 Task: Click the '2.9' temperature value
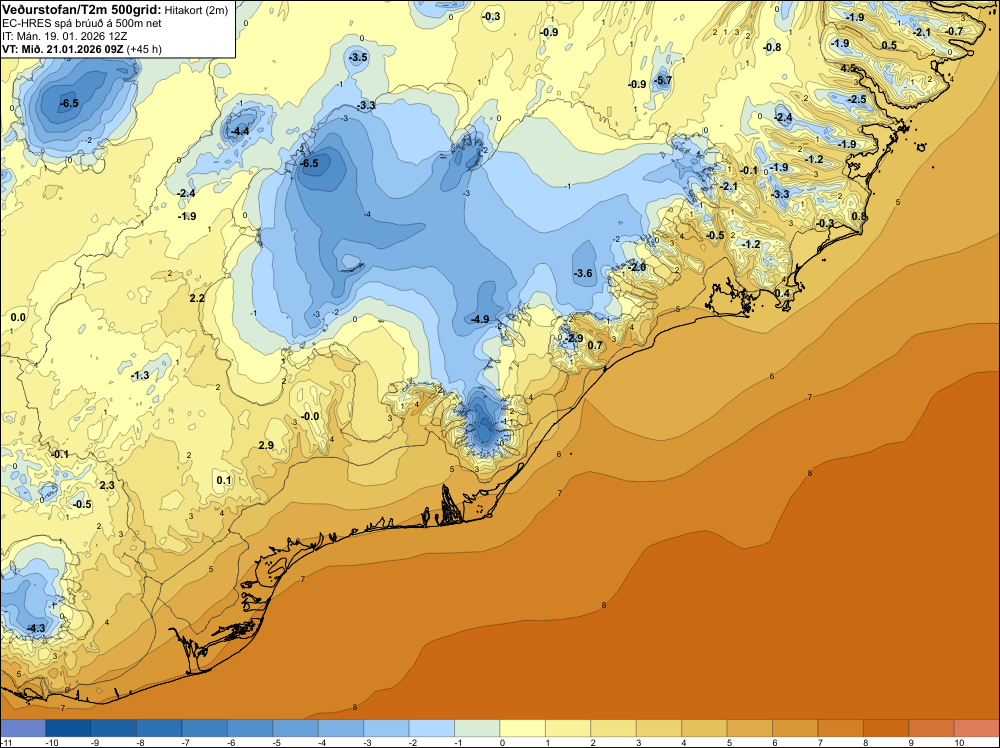(266, 445)
